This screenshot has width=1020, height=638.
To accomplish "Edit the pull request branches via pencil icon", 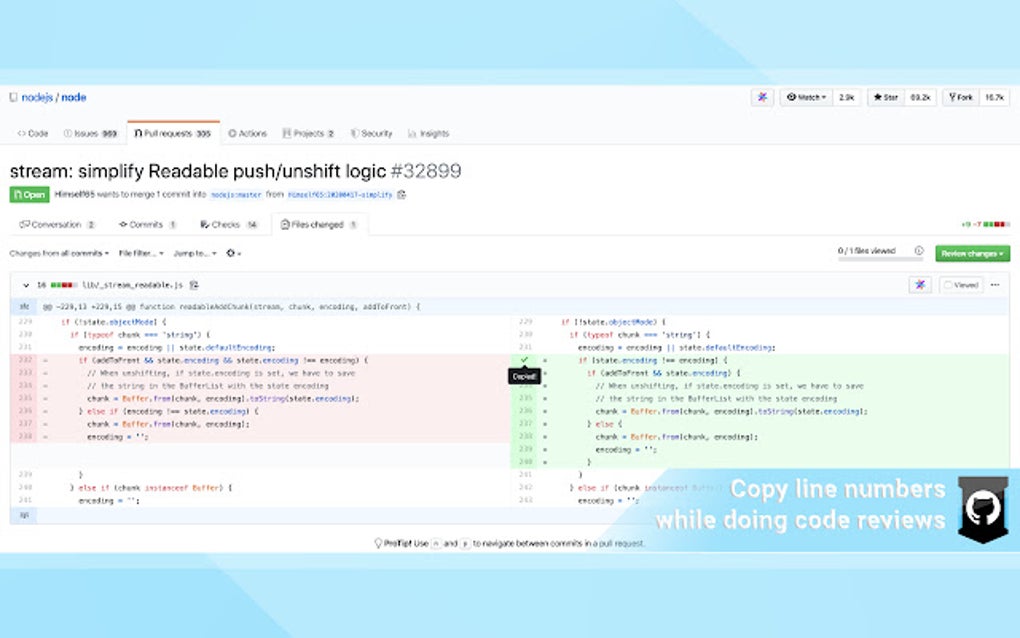I will pyautogui.click(x=400, y=195).
